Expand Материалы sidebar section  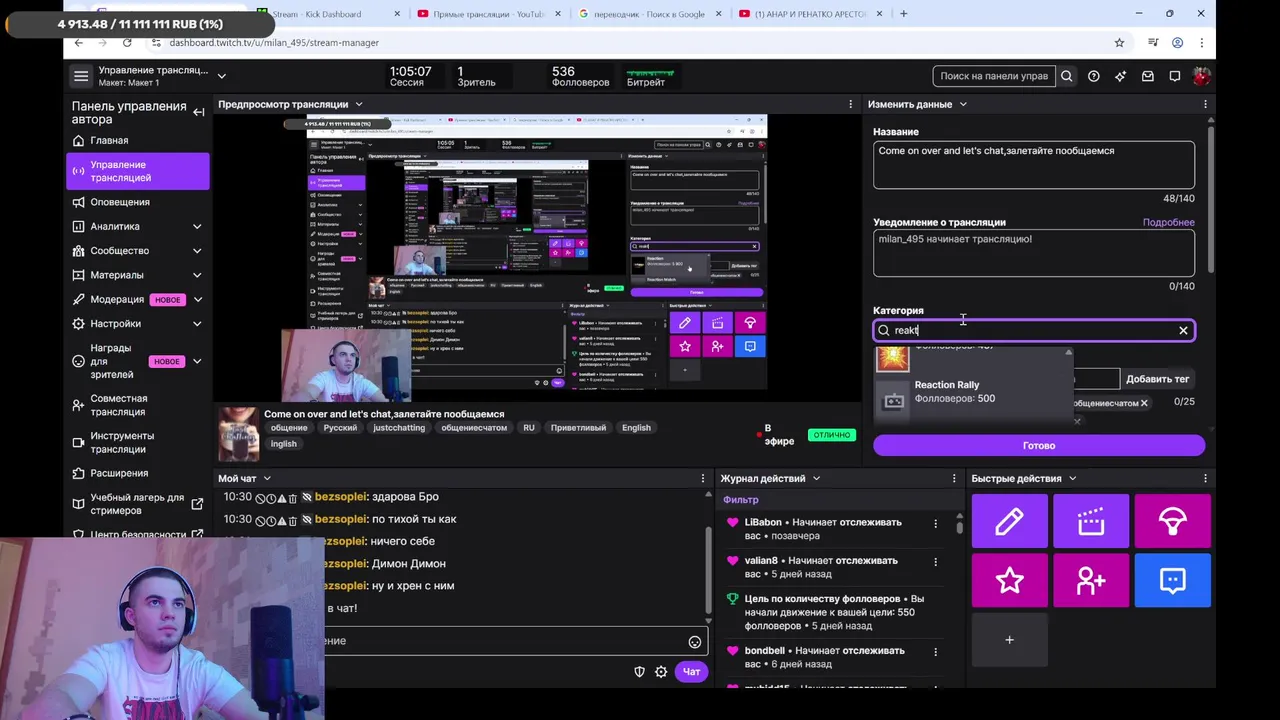(x=197, y=275)
